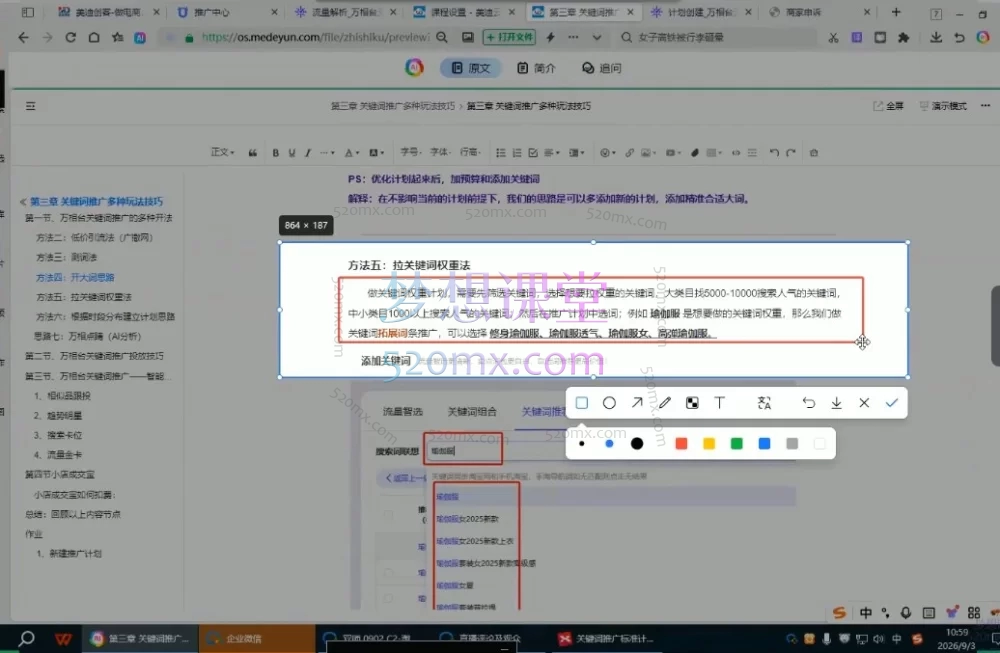Select the arrow annotation tool
The image size is (1000, 653).
[637, 403]
